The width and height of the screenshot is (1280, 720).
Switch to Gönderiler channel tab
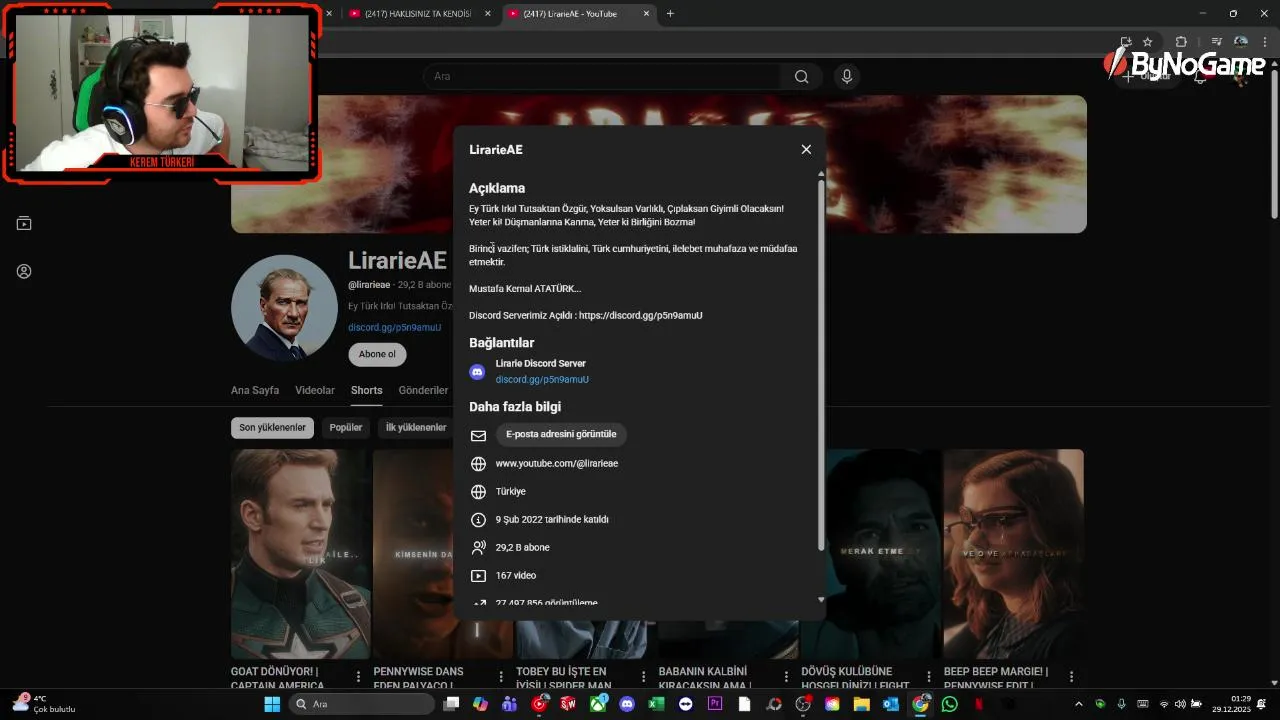click(x=423, y=390)
